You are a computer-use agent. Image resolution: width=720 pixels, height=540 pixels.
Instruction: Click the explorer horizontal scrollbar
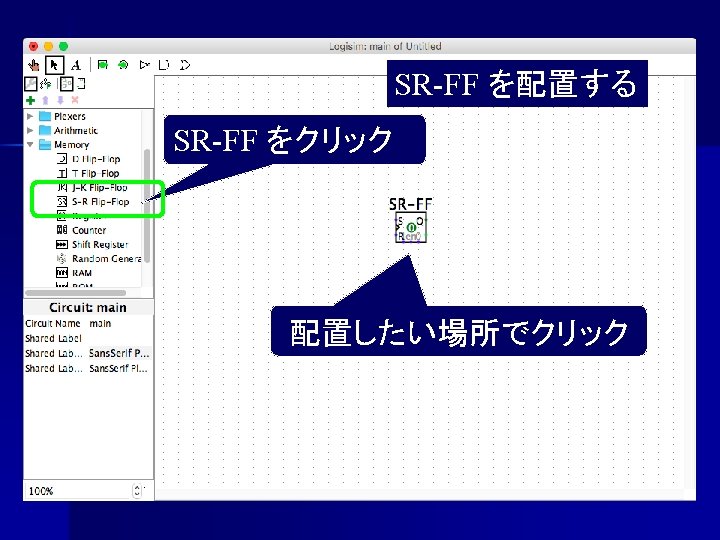tap(76, 293)
